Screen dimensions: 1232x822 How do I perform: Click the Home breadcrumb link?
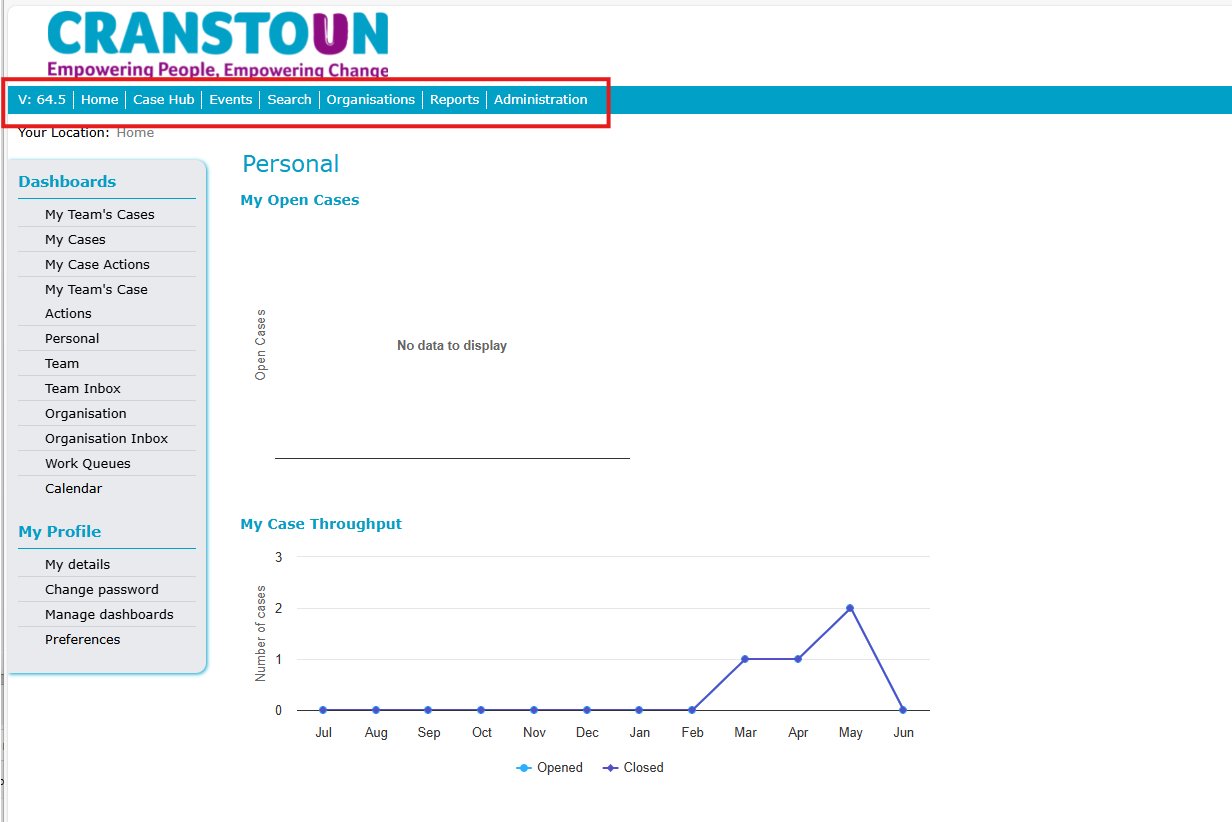pyautogui.click(x=135, y=132)
